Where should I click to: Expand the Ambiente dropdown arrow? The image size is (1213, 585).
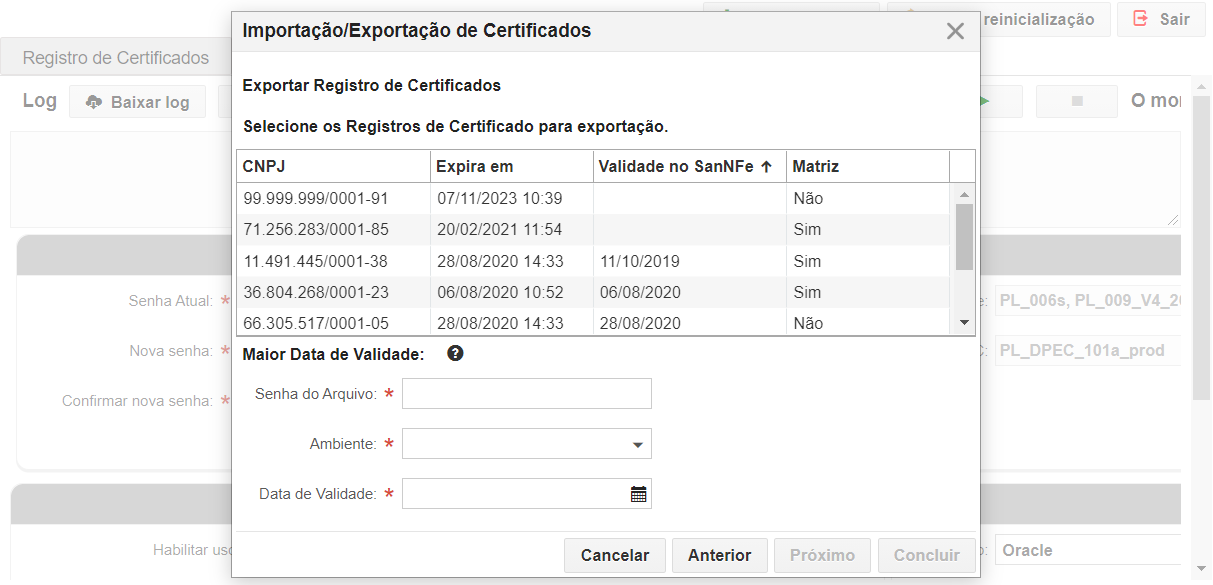coord(638,445)
